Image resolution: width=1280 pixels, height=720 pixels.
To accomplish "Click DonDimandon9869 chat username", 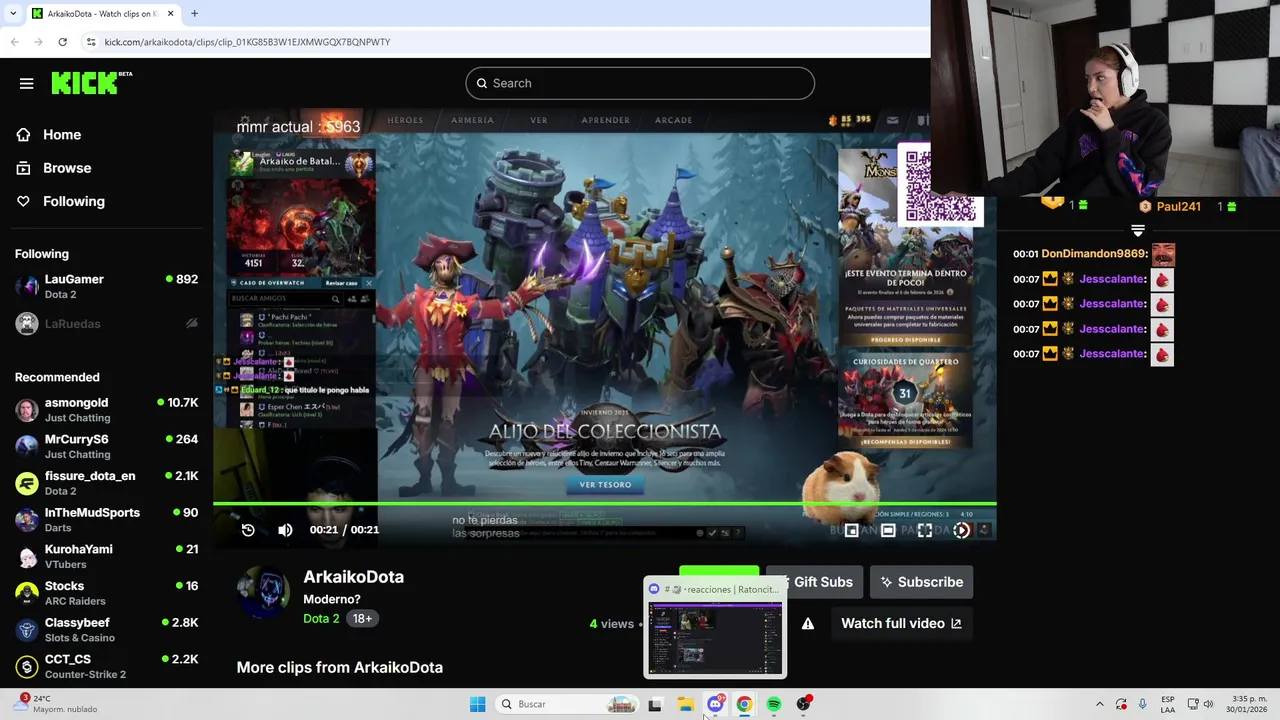I will (x=1094, y=254).
